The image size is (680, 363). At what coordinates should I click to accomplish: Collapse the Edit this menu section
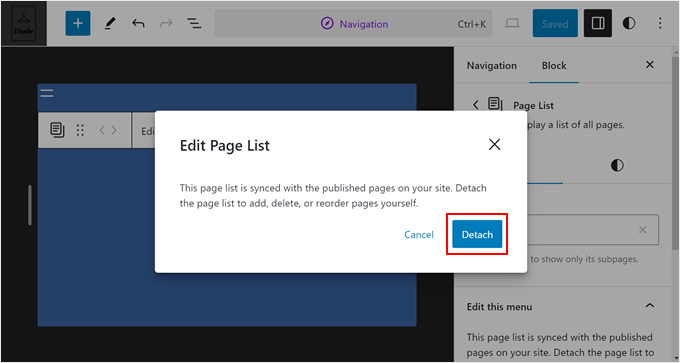pos(650,306)
